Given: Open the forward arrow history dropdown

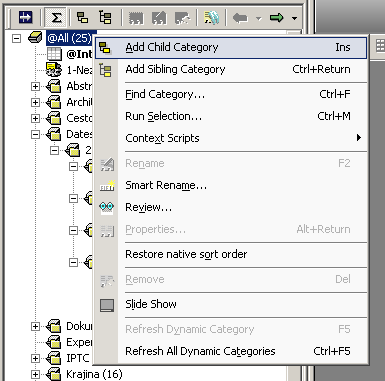Looking at the screenshot, I should tap(294, 18).
